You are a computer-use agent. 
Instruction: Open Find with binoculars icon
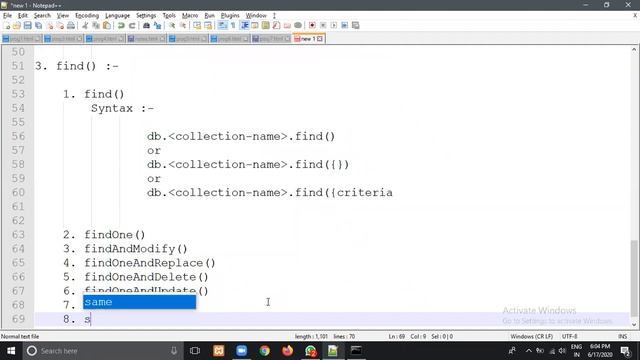146,25
